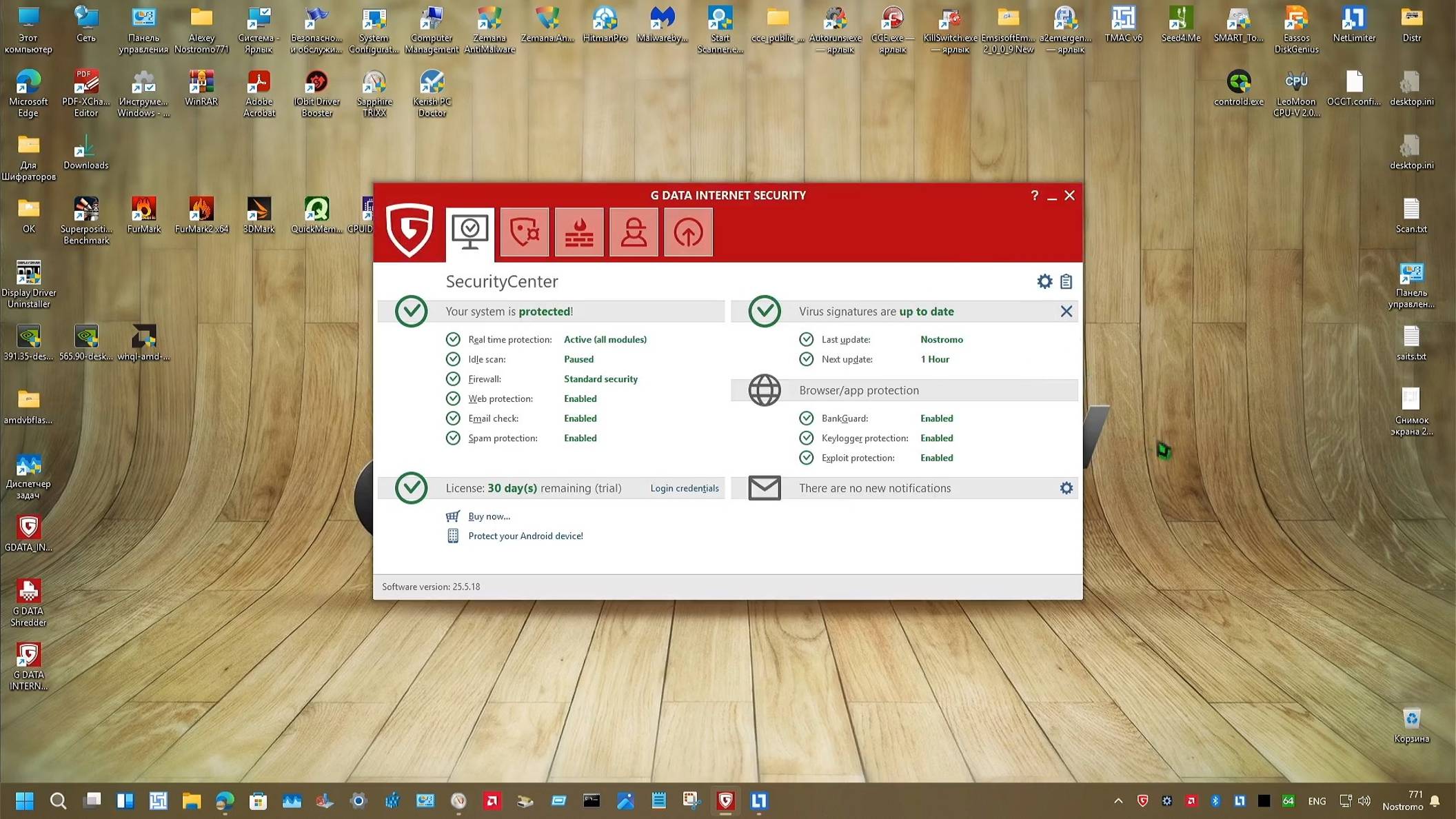Open Spam protection Enabled options
The height and width of the screenshot is (819, 1456).
tap(580, 438)
